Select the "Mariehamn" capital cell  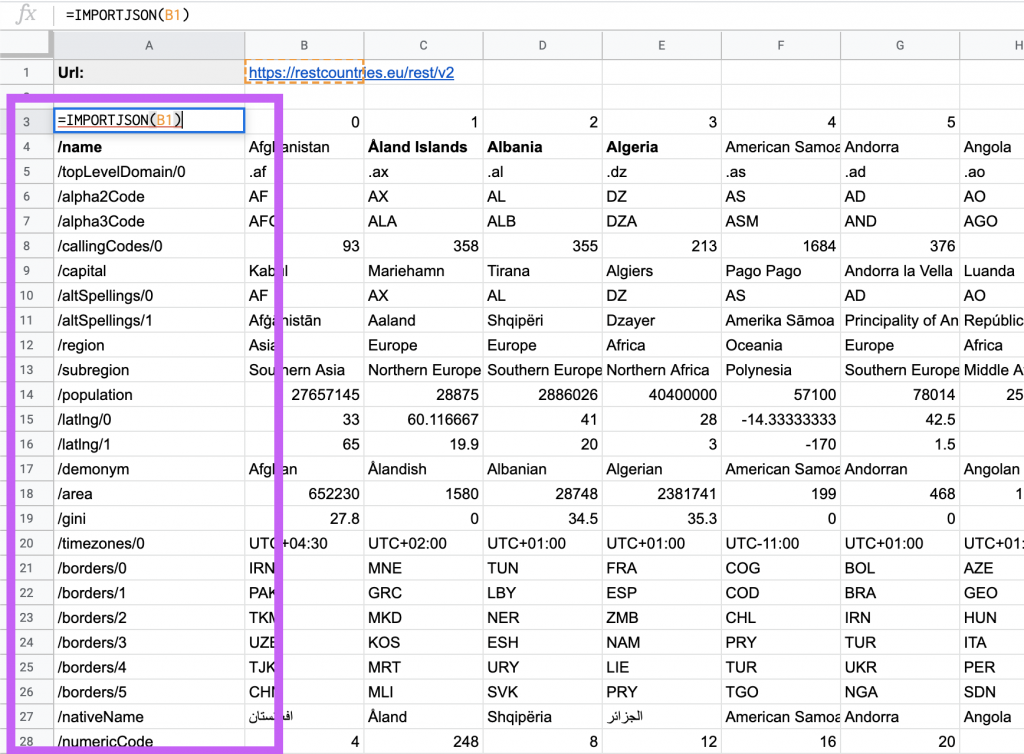point(423,270)
